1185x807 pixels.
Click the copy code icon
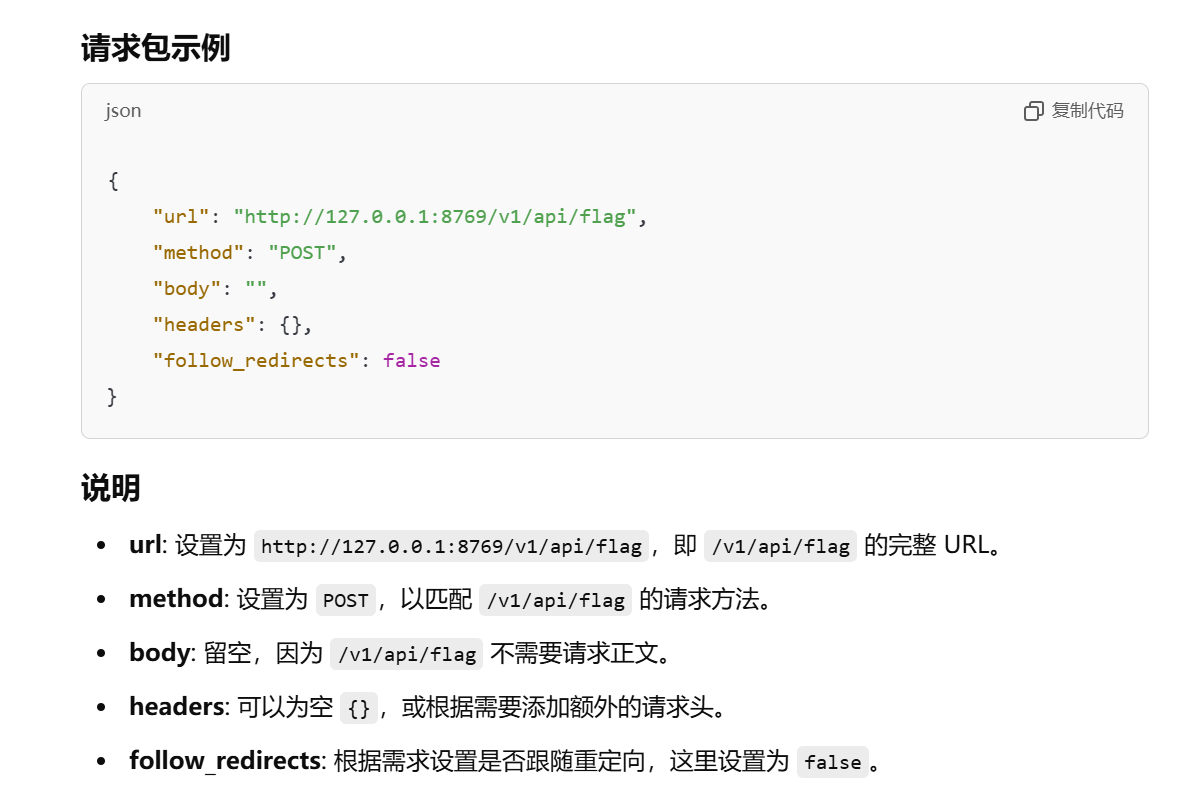(1033, 111)
